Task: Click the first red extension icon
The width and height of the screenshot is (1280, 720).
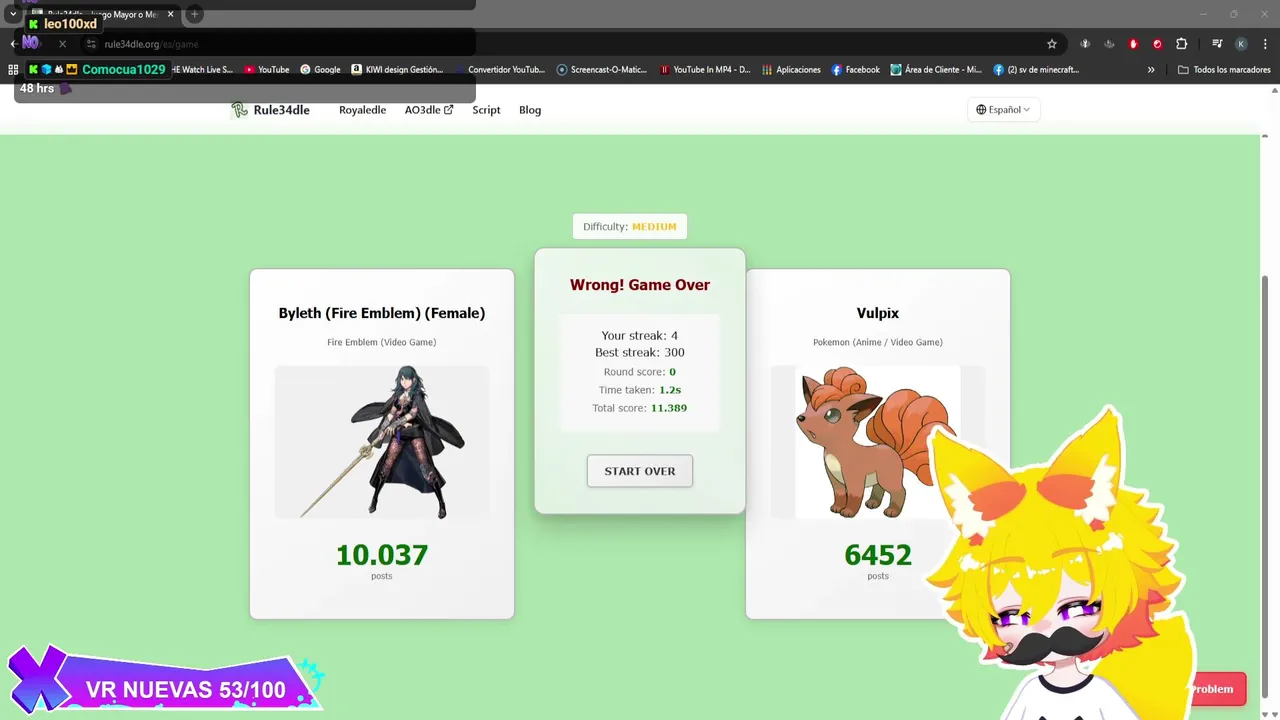Action: coord(1133,44)
